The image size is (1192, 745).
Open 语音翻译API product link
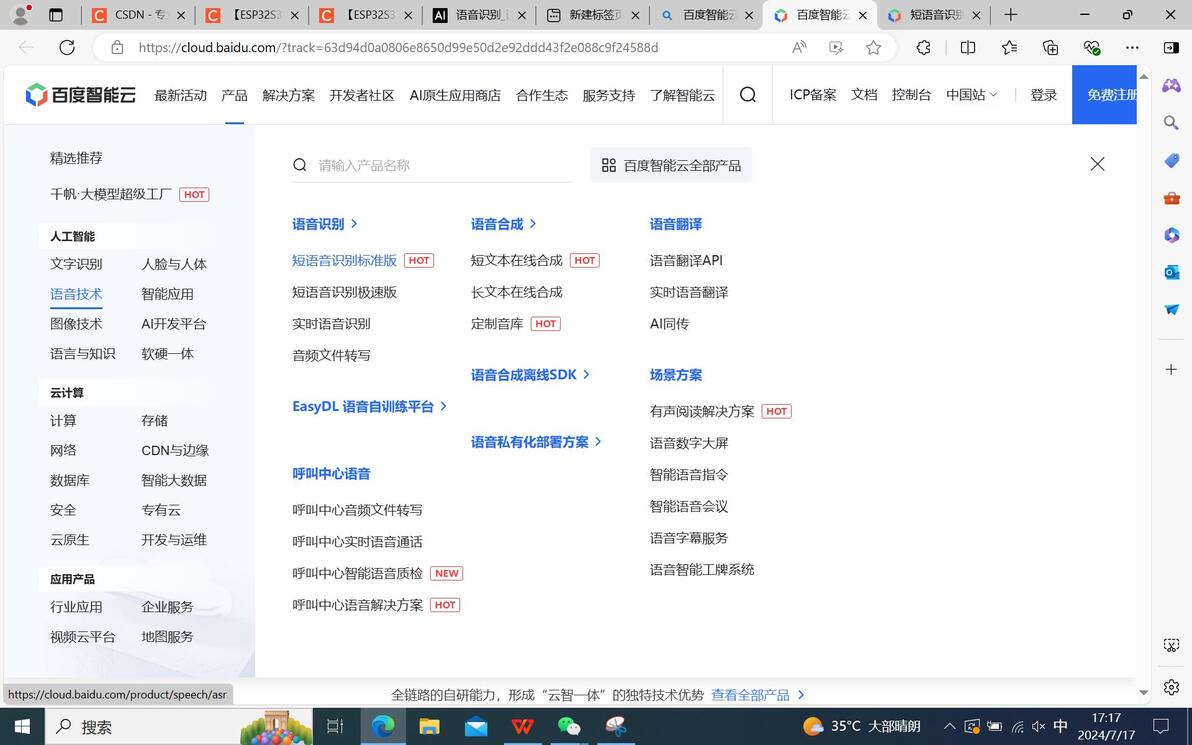[x=686, y=260]
